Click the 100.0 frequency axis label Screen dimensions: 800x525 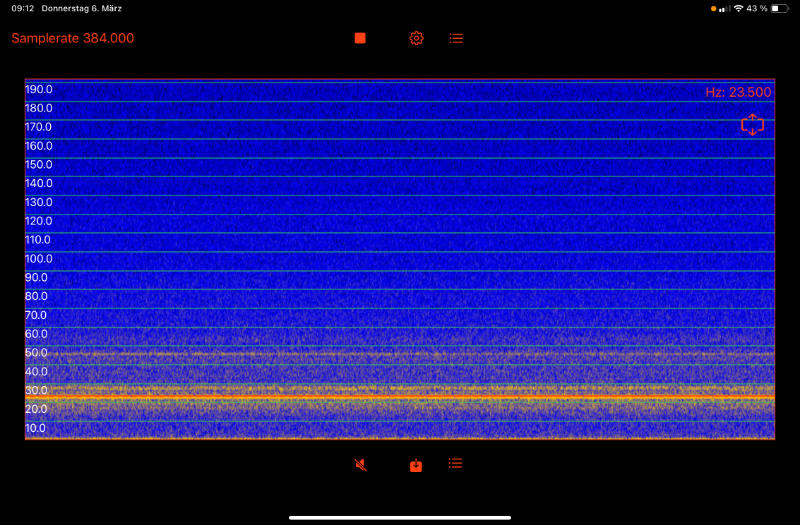click(39, 259)
